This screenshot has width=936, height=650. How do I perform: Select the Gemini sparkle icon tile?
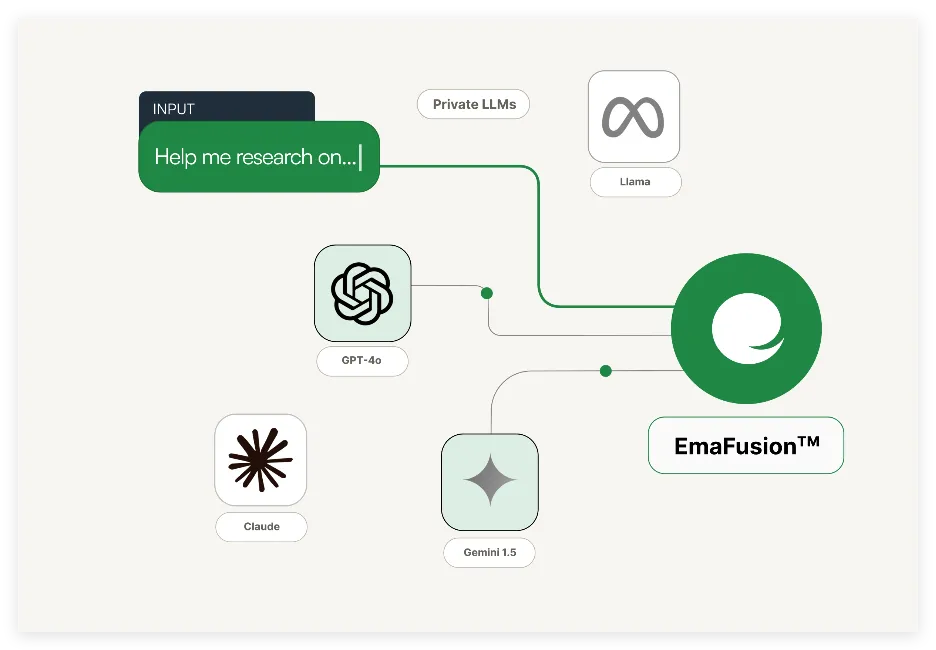[489, 481]
